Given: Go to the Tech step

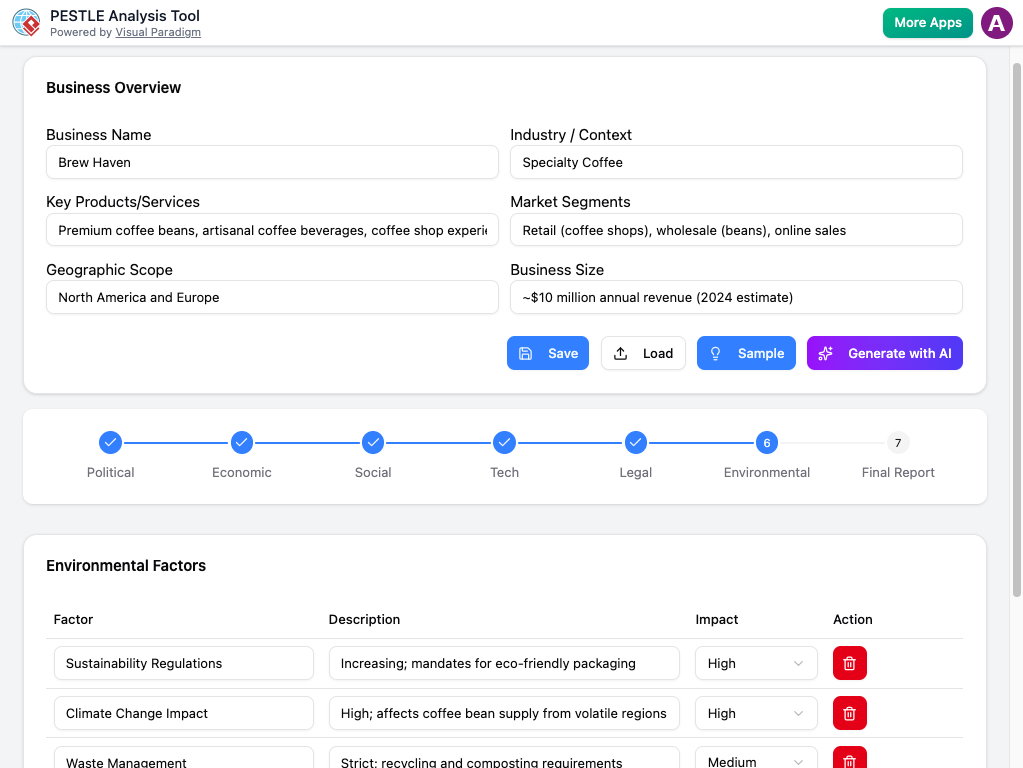Looking at the screenshot, I should click(504, 442).
